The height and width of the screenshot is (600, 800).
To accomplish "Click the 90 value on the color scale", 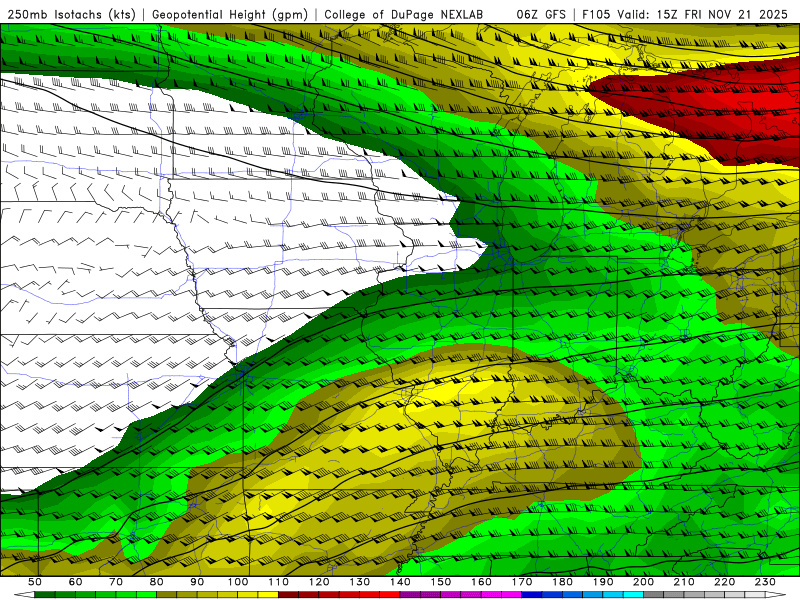I will [x=197, y=582].
